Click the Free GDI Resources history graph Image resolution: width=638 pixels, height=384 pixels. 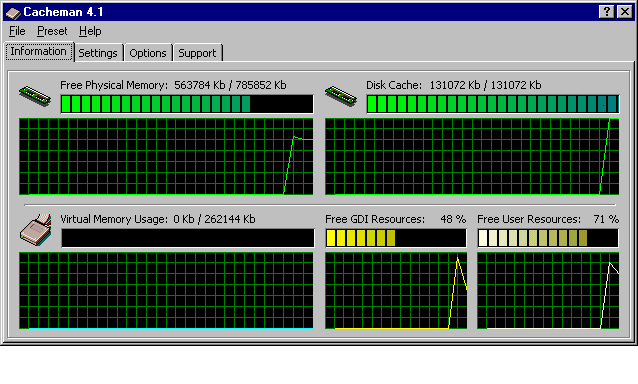pos(396,290)
